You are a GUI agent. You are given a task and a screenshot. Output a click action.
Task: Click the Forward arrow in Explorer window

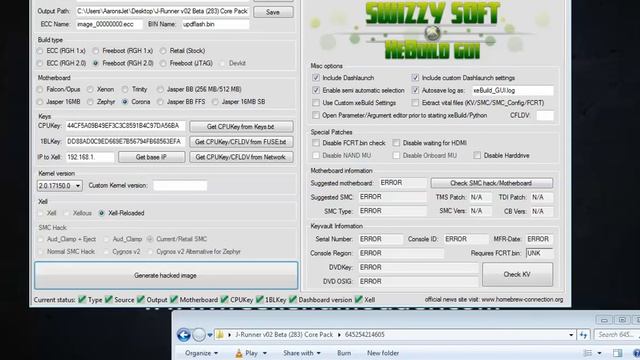click(x=199, y=335)
